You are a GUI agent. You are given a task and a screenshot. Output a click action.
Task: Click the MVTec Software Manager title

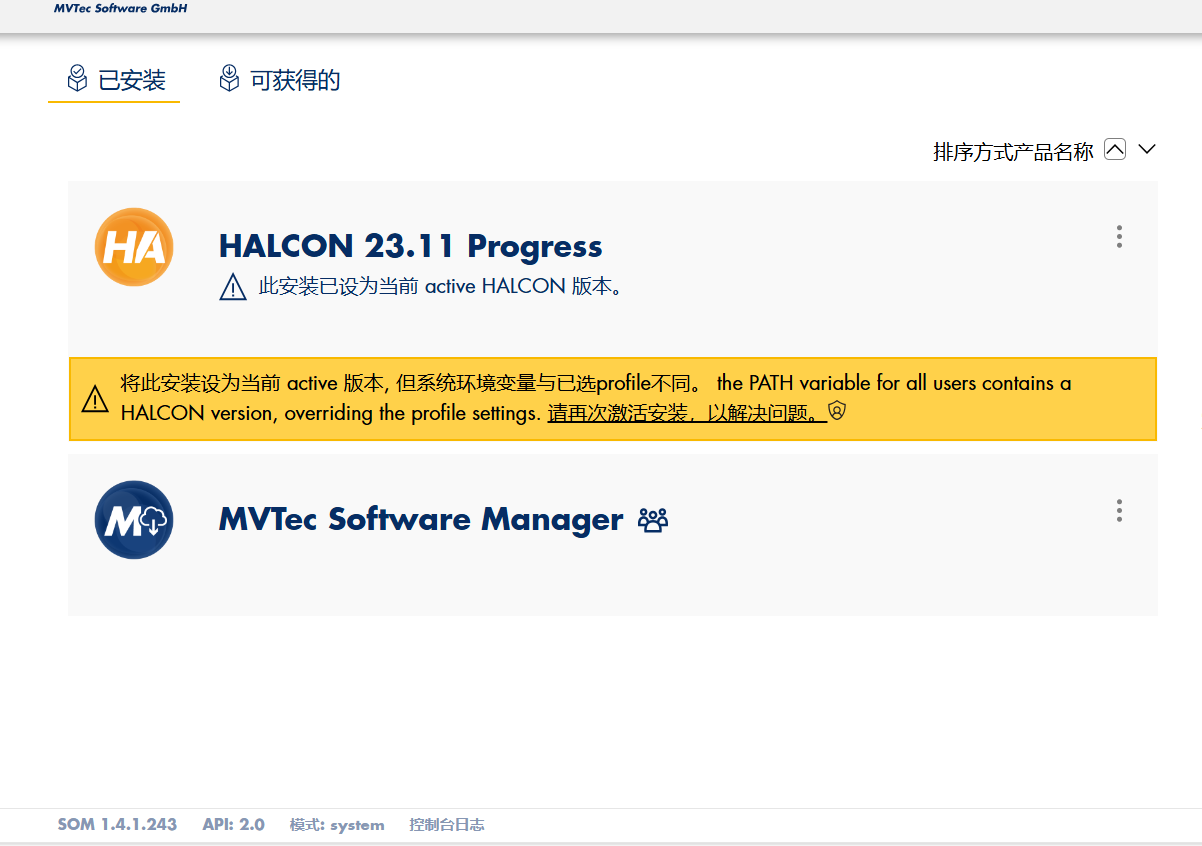click(x=421, y=520)
